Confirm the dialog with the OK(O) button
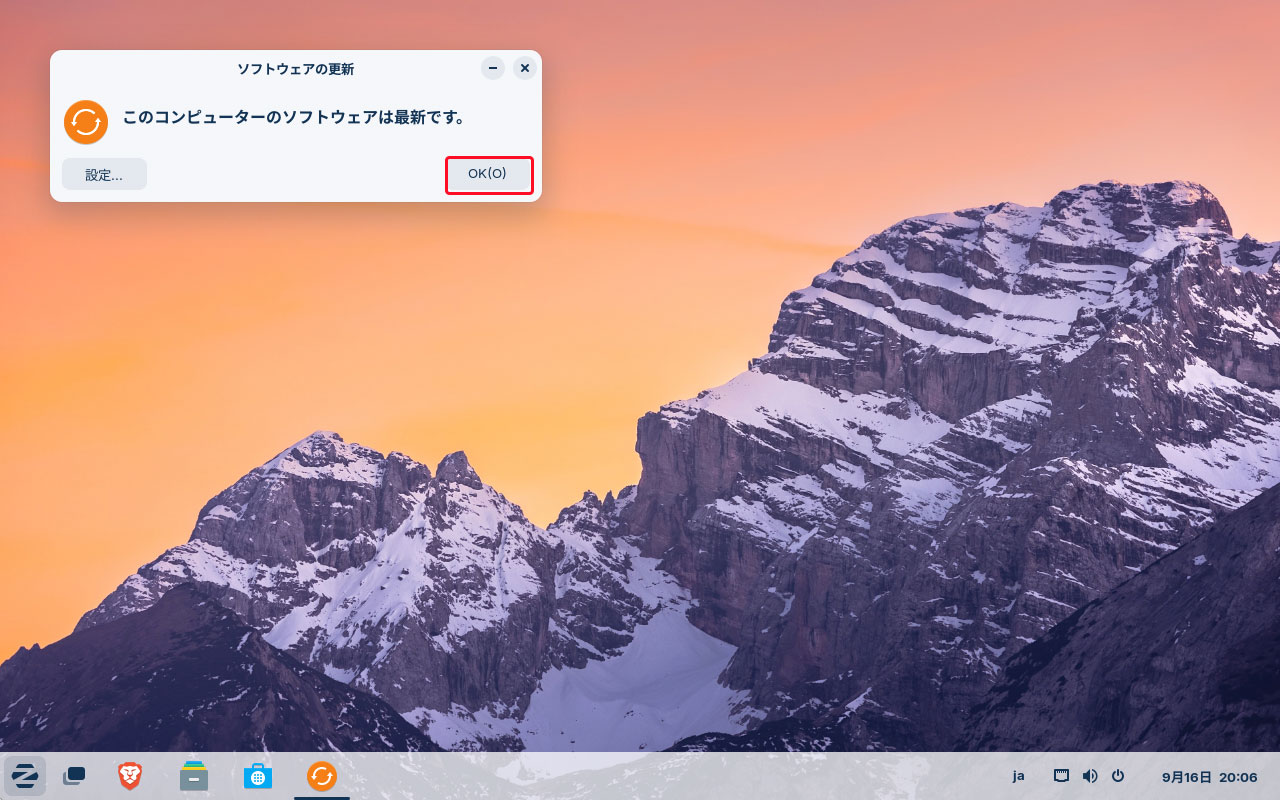The width and height of the screenshot is (1280, 800). click(489, 175)
